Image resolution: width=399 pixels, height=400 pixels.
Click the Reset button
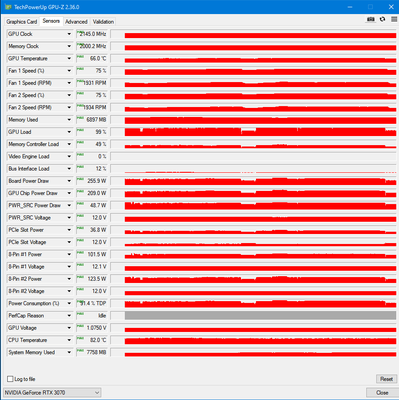tap(386, 379)
